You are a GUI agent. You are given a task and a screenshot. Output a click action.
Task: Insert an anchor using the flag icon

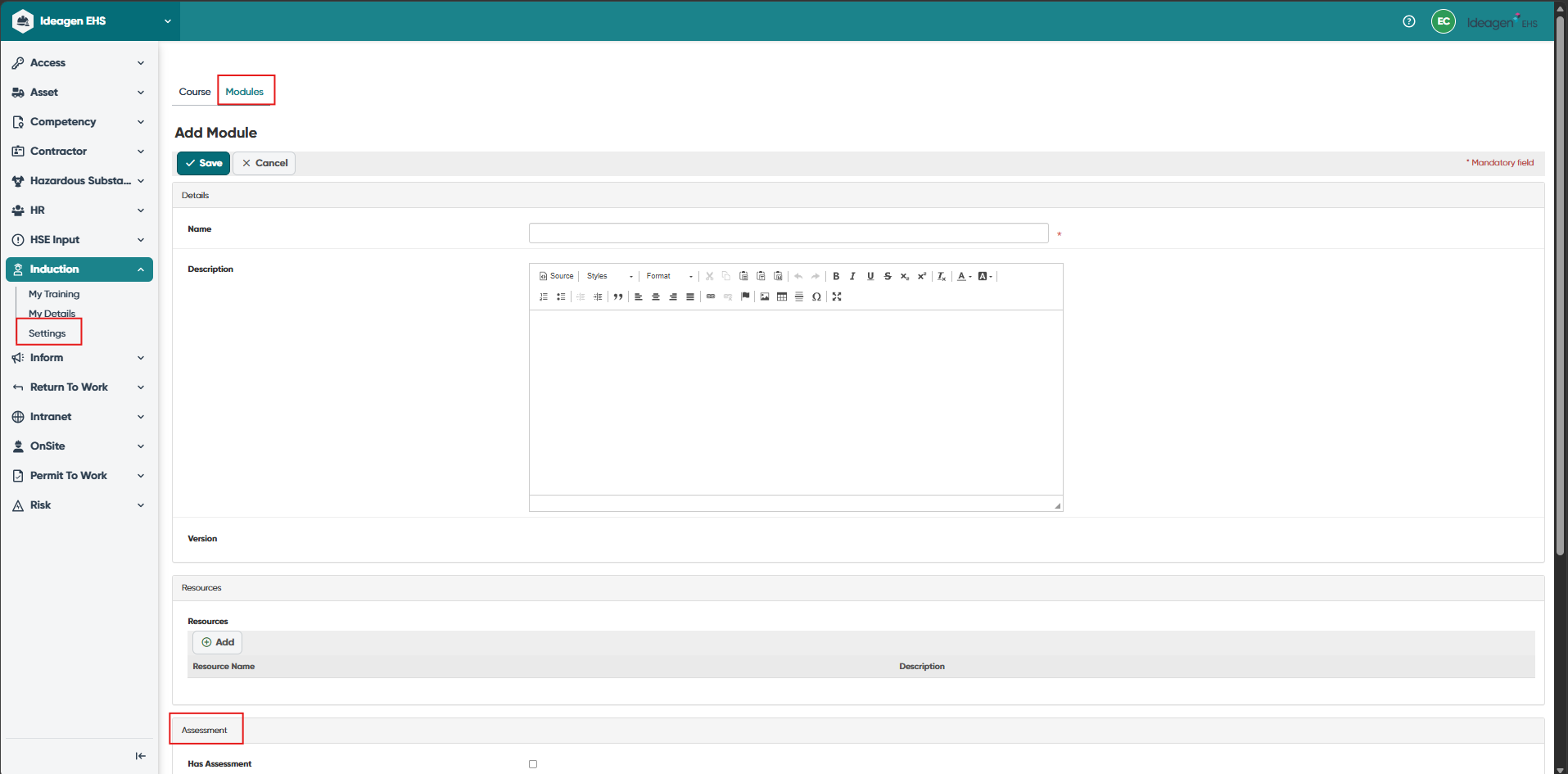(745, 296)
